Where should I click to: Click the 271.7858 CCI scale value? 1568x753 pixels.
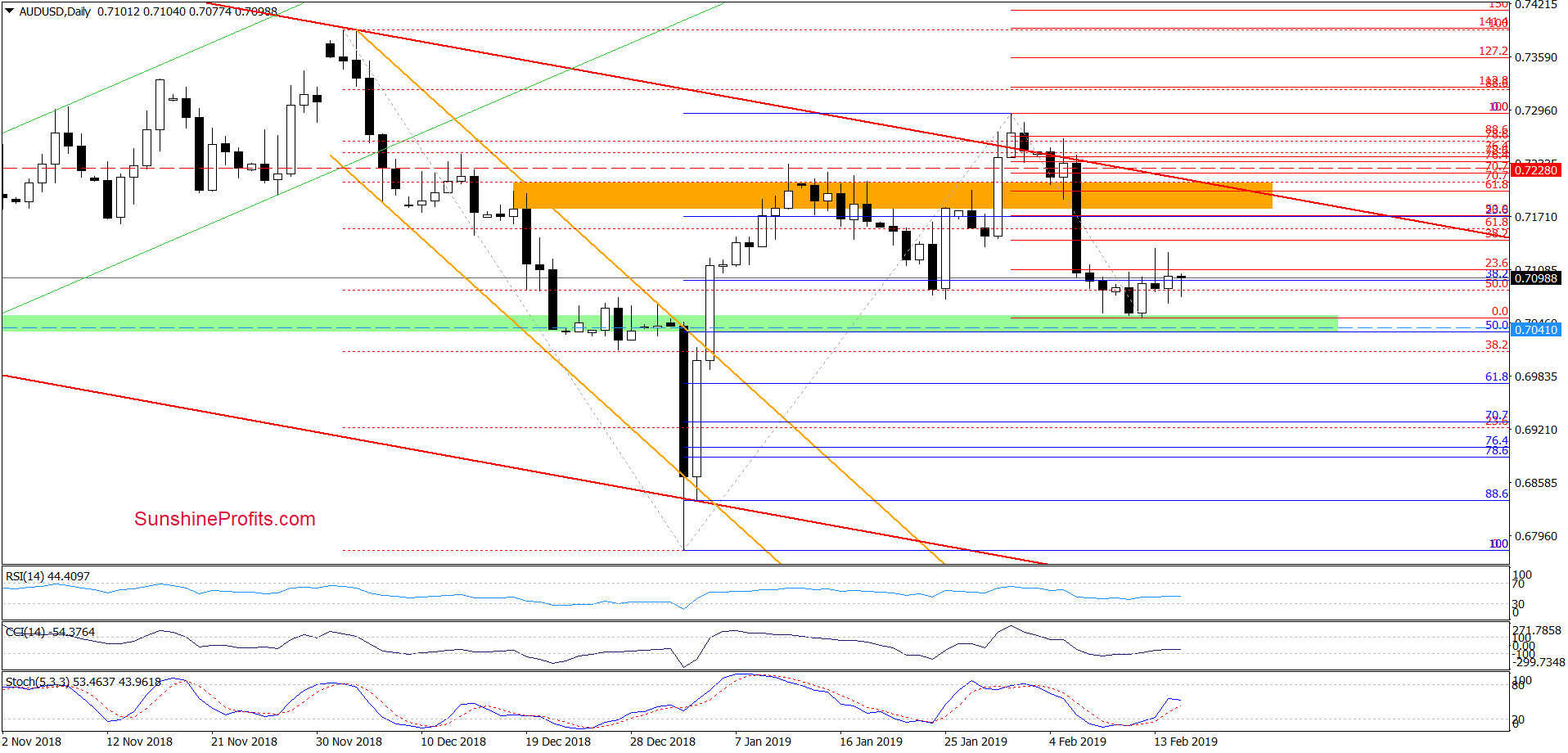pyautogui.click(x=1537, y=631)
